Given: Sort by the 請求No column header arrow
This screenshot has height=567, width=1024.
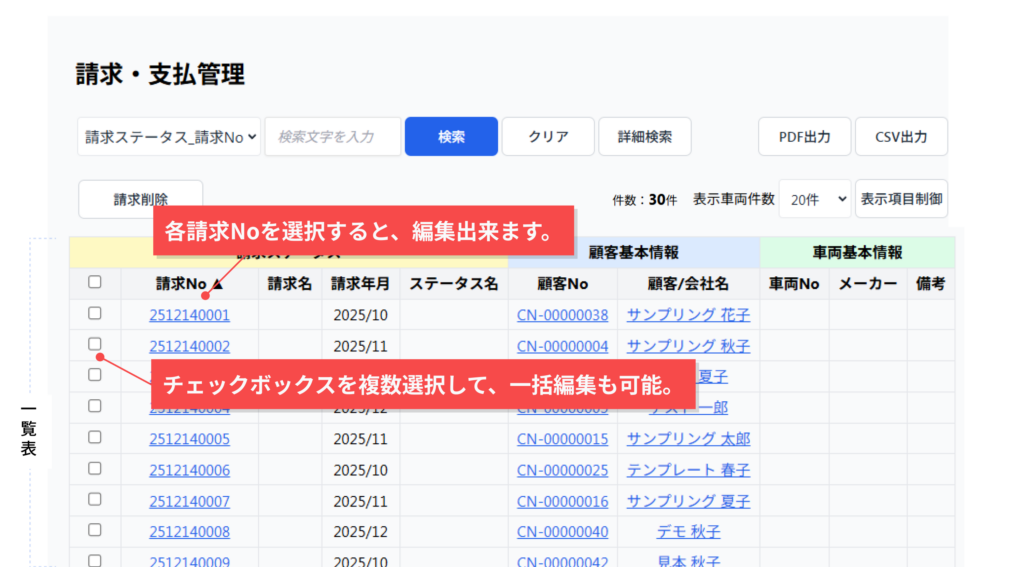Looking at the screenshot, I should (217, 284).
